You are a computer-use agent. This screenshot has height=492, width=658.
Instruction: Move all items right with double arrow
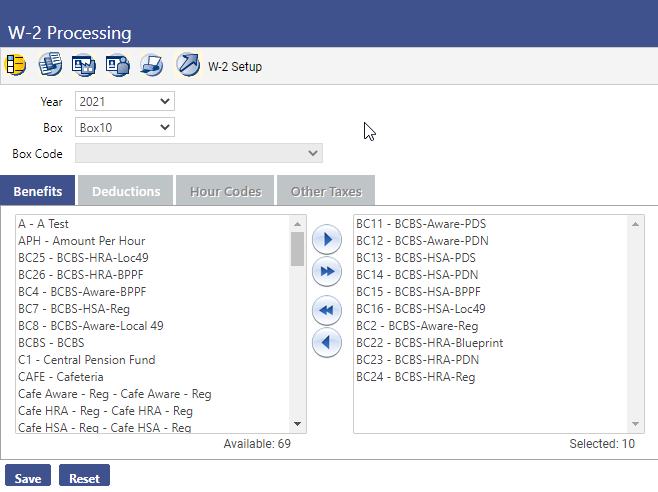pos(325,272)
